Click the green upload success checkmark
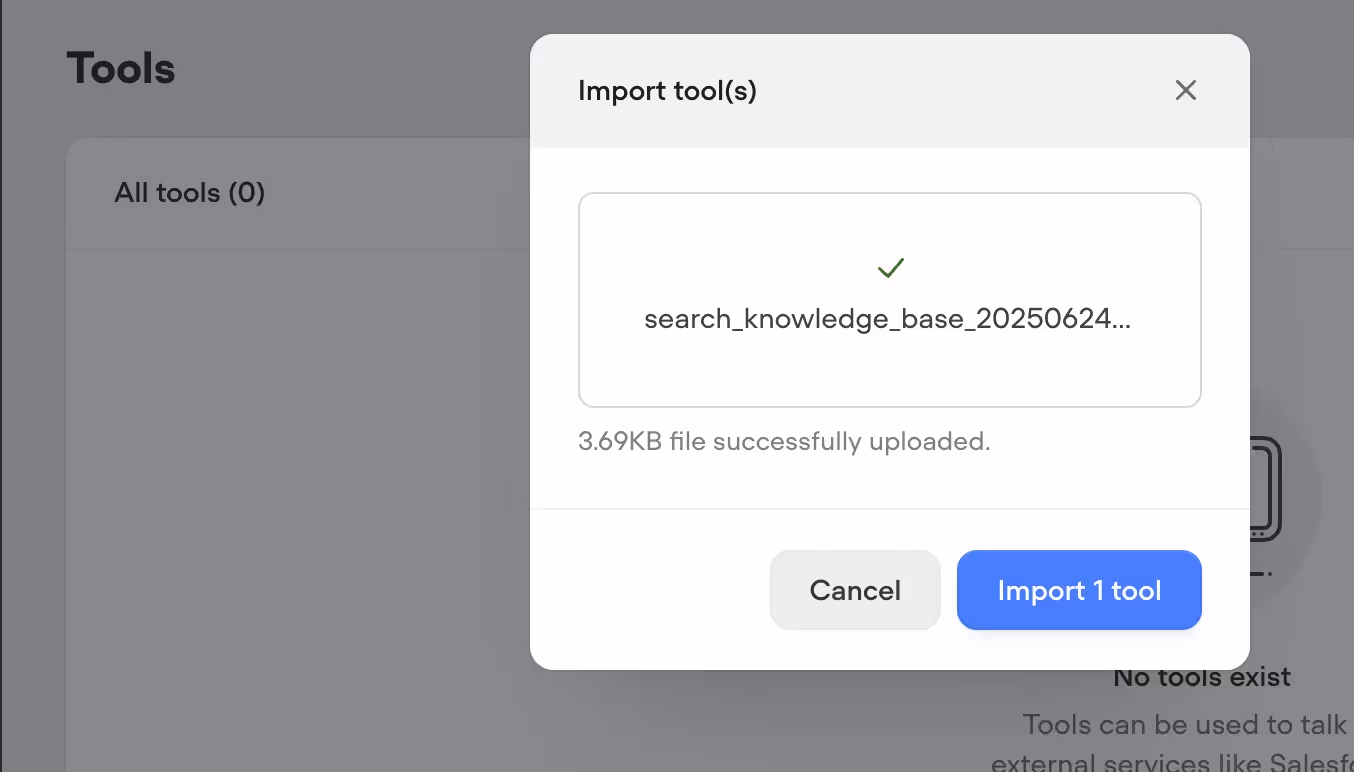The width and height of the screenshot is (1354, 772). coord(890,268)
